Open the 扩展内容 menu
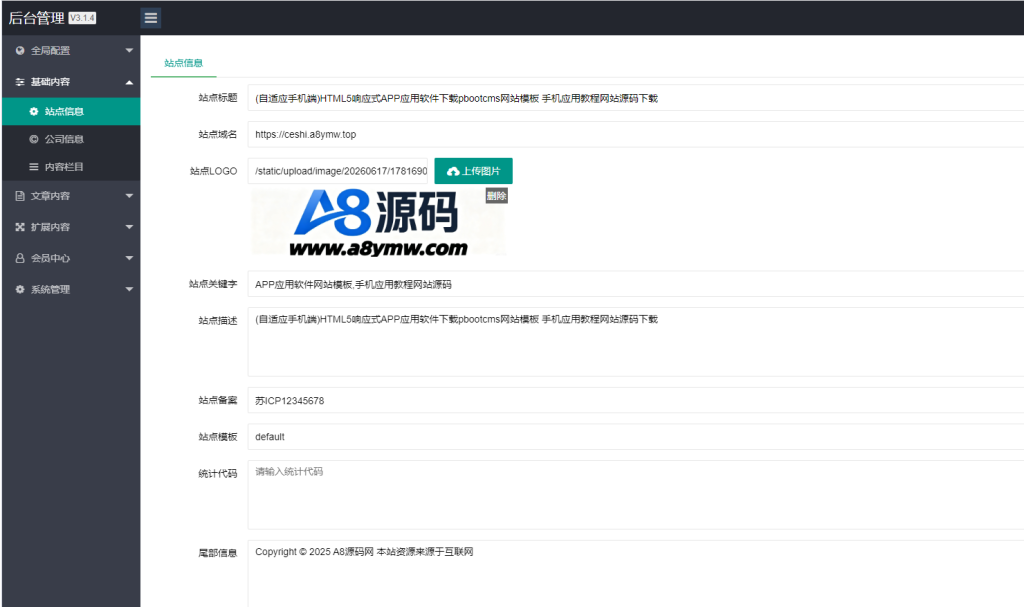1024x607 pixels. click(x=71, y=227)
